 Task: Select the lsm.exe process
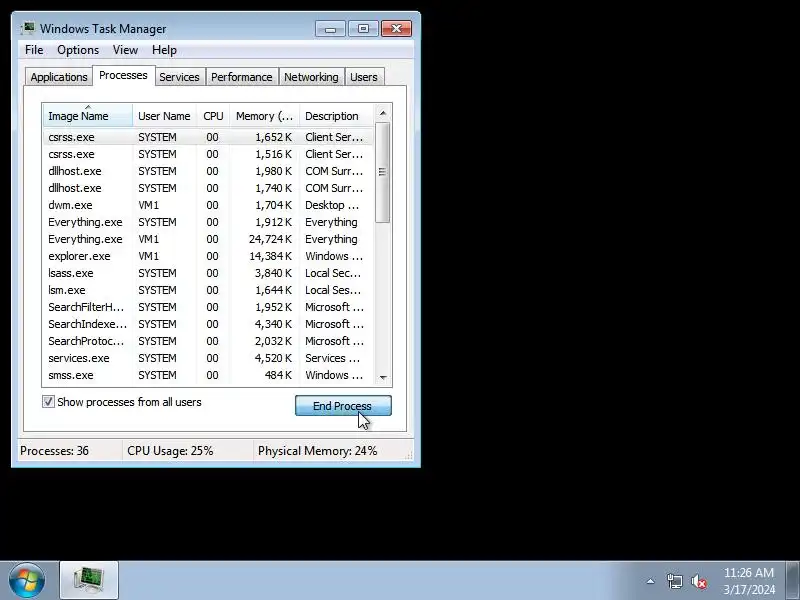click(x=208, y=290)
